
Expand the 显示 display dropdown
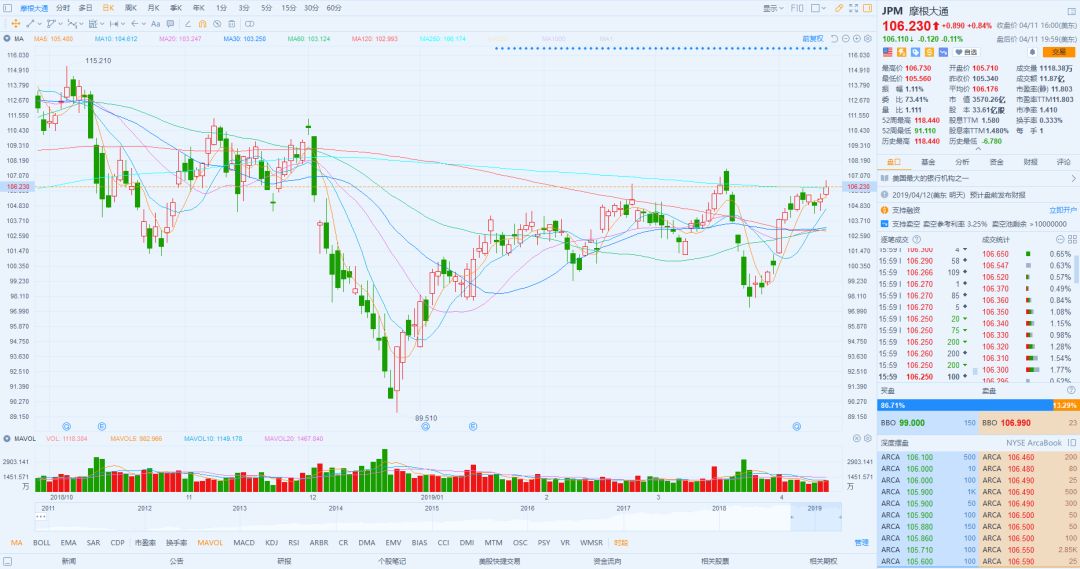772,7
